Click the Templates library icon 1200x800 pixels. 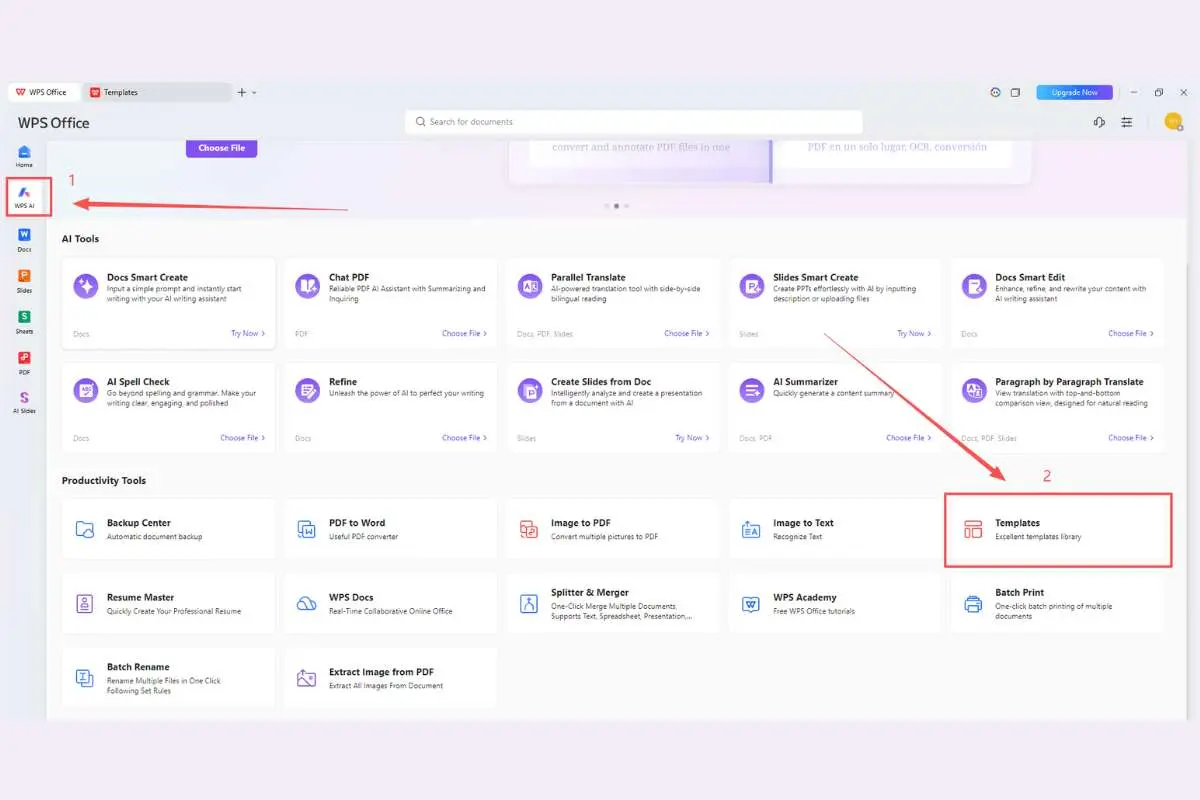pyautogui.click(x=974, y=529)
